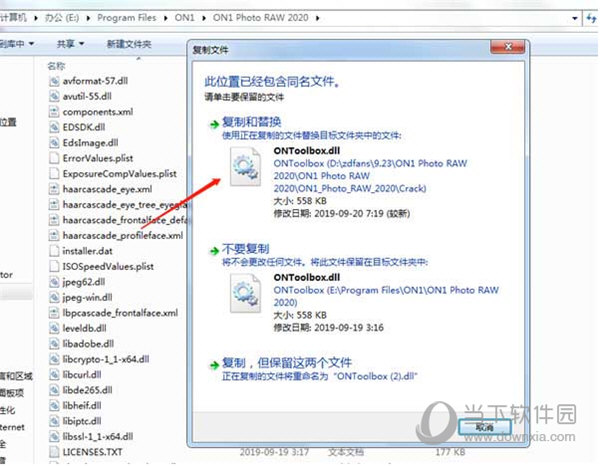Image resolution: width=600 pixels, height=466 pixels.
Task: Click the ON1 Photo RAW 2020 breadcrumb
Action: (261, 18)
